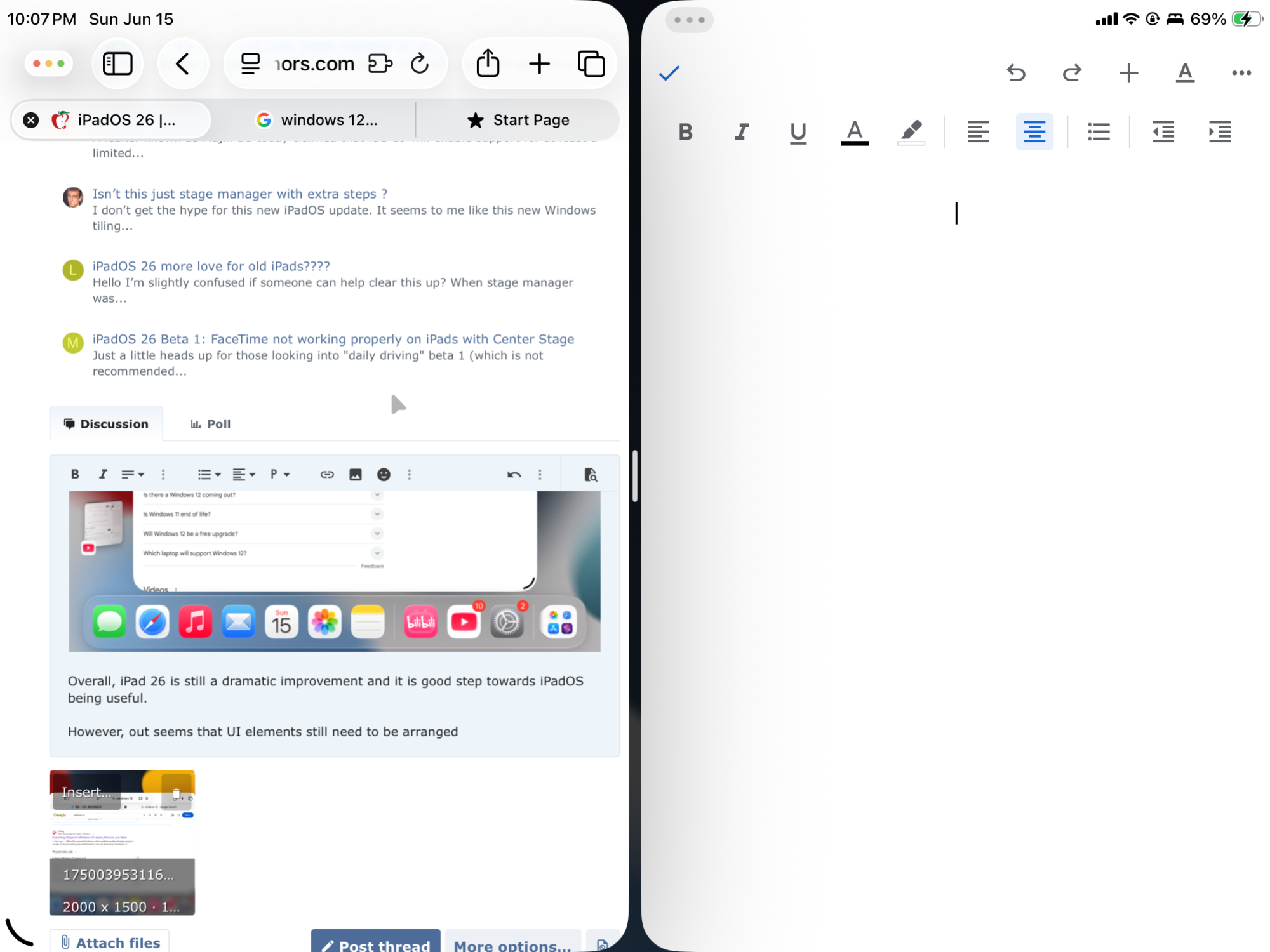
Task: Open paragraph format dropdown in forum editor
Action: point(279,474)
